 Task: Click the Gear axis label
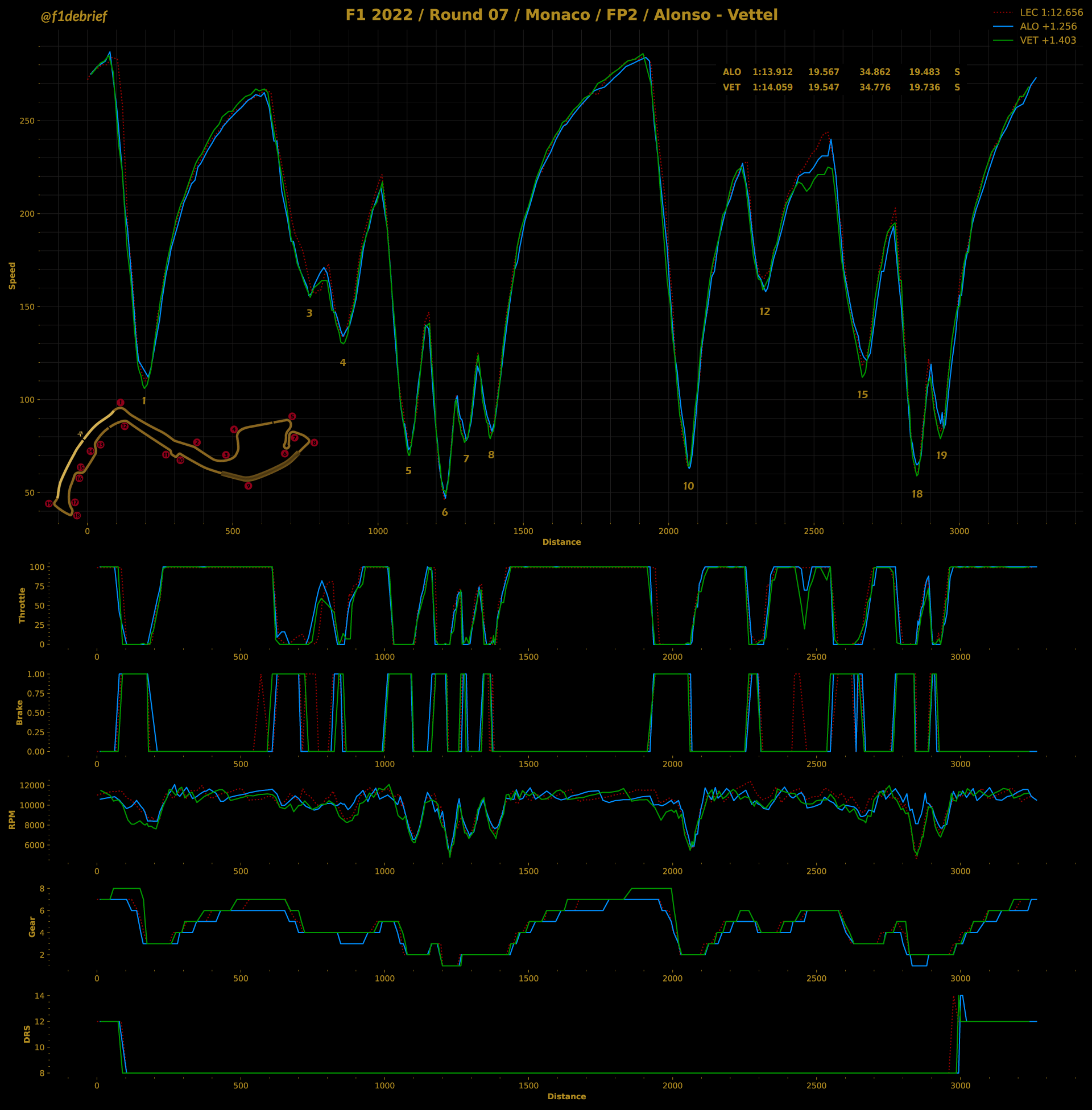pyautogui.click(x=32, y=927)
